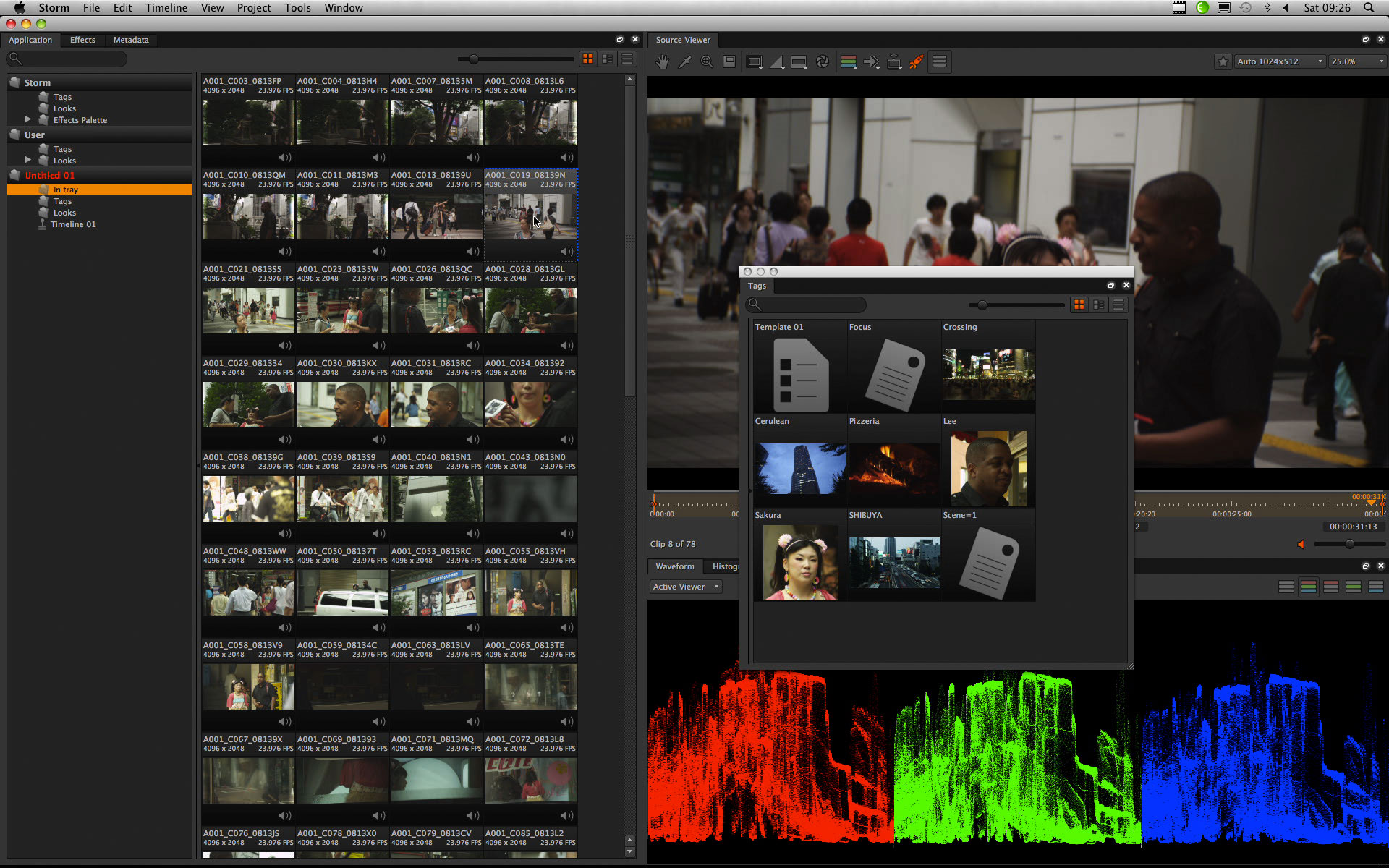
Task: Toggle the RGB parade waveform button
Action: tap(1308, 587)
